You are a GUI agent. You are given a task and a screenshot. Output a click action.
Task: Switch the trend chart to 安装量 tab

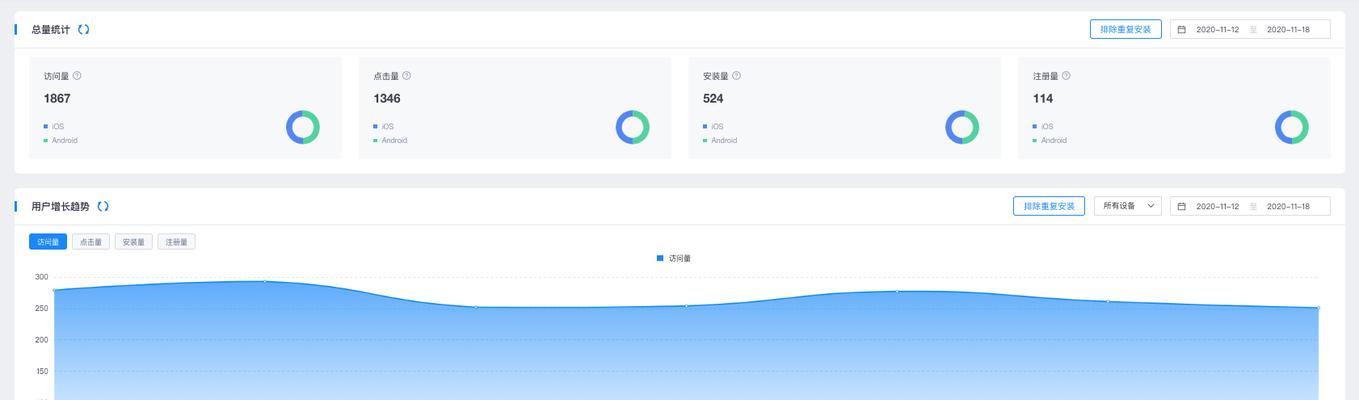coord(133,242)
